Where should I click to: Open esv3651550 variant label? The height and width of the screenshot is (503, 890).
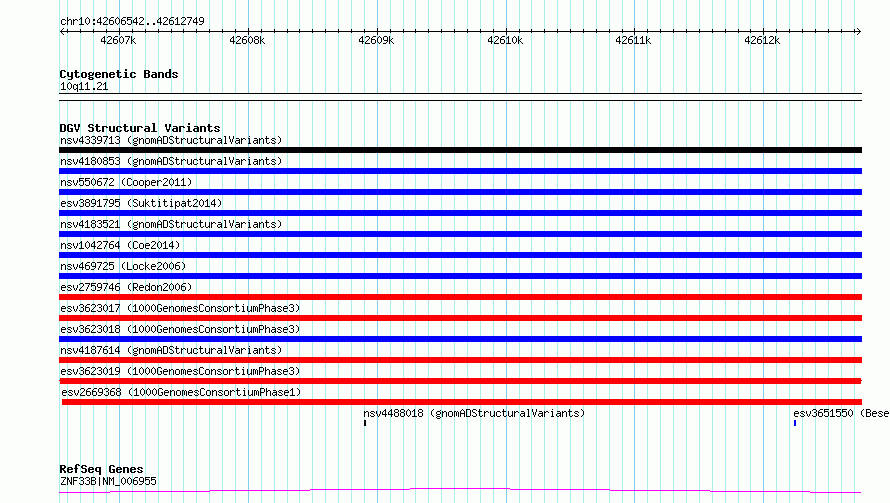point(841,413)
